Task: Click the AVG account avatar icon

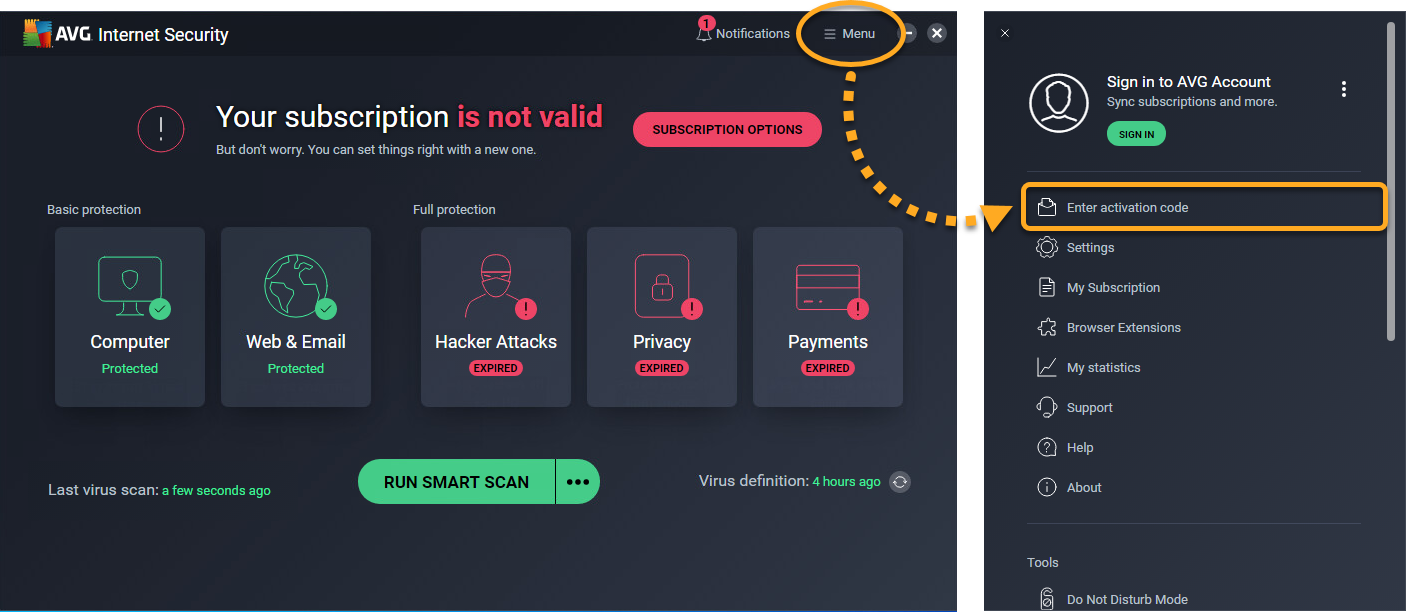Action: coord(1059,103)
